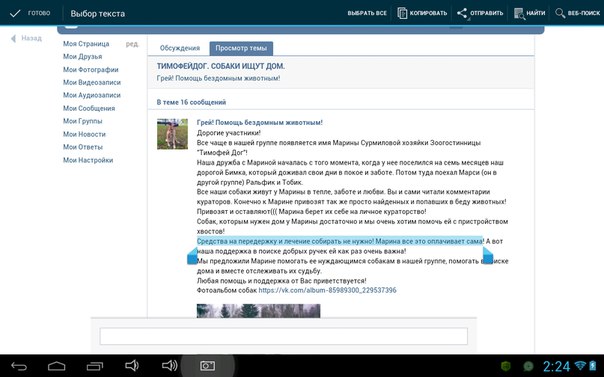The height and width of the screenshot is (377, 604).
Task: Click the highlighted sentence starting Средства на передержку
Action: click(339, 241)
